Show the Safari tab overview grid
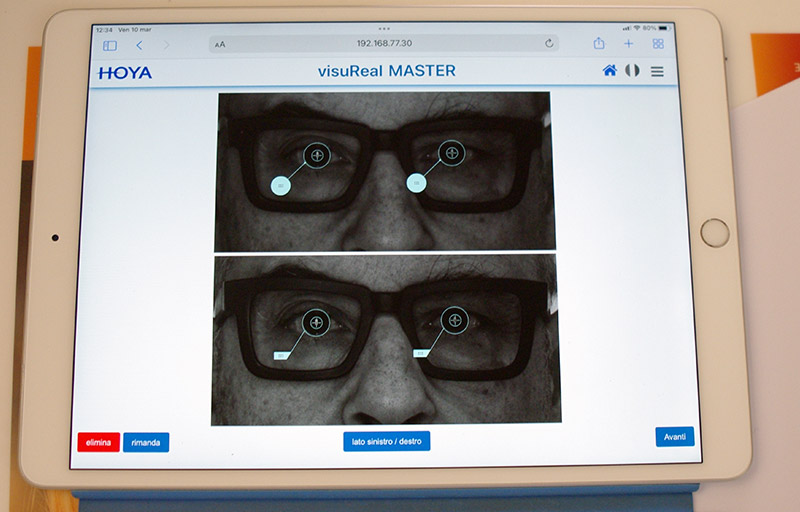 [x=658, y=44]
